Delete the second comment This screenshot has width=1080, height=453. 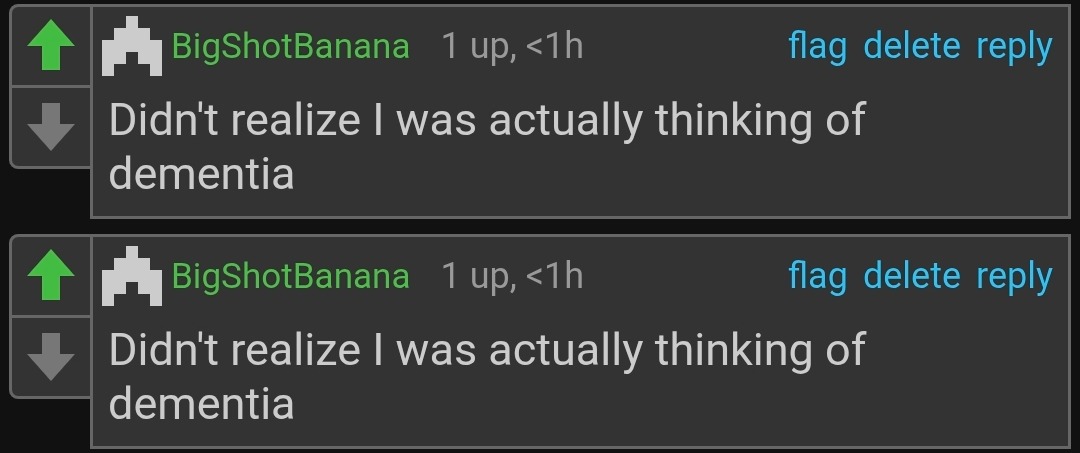(x=911, y=277)
